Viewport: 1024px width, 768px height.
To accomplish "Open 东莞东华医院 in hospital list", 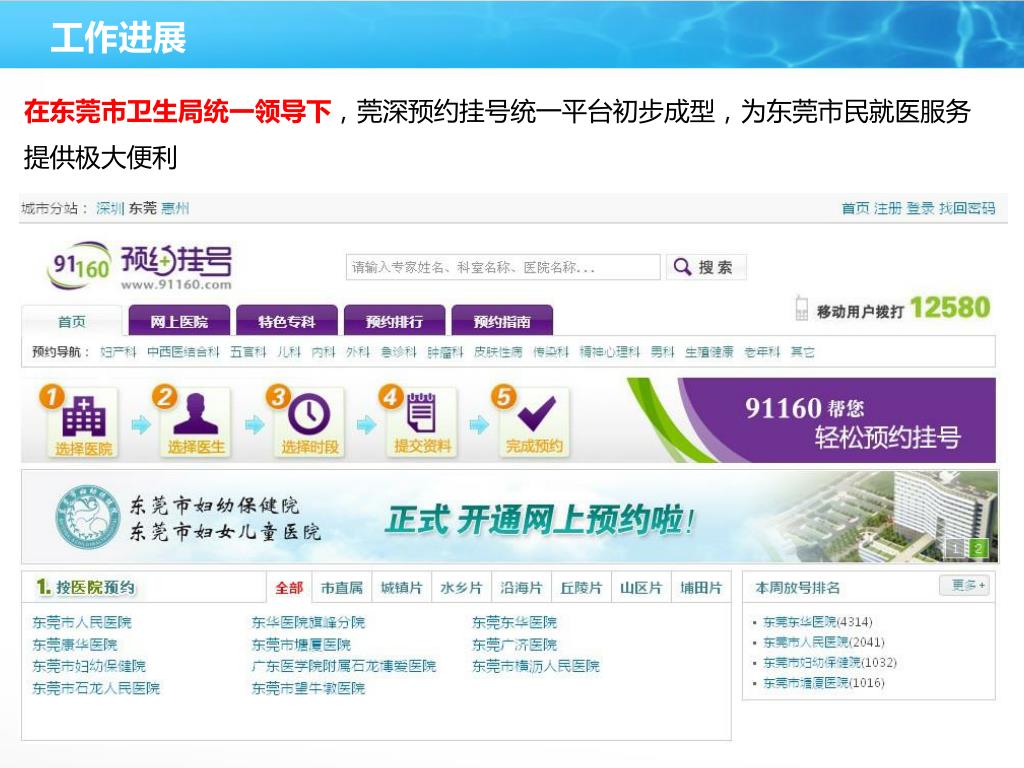I will [515, 622].
